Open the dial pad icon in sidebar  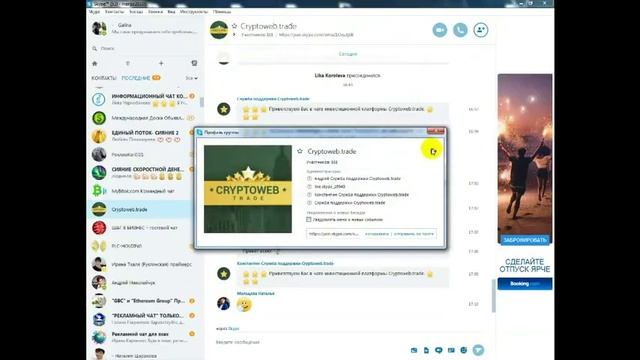coord(128,63)
